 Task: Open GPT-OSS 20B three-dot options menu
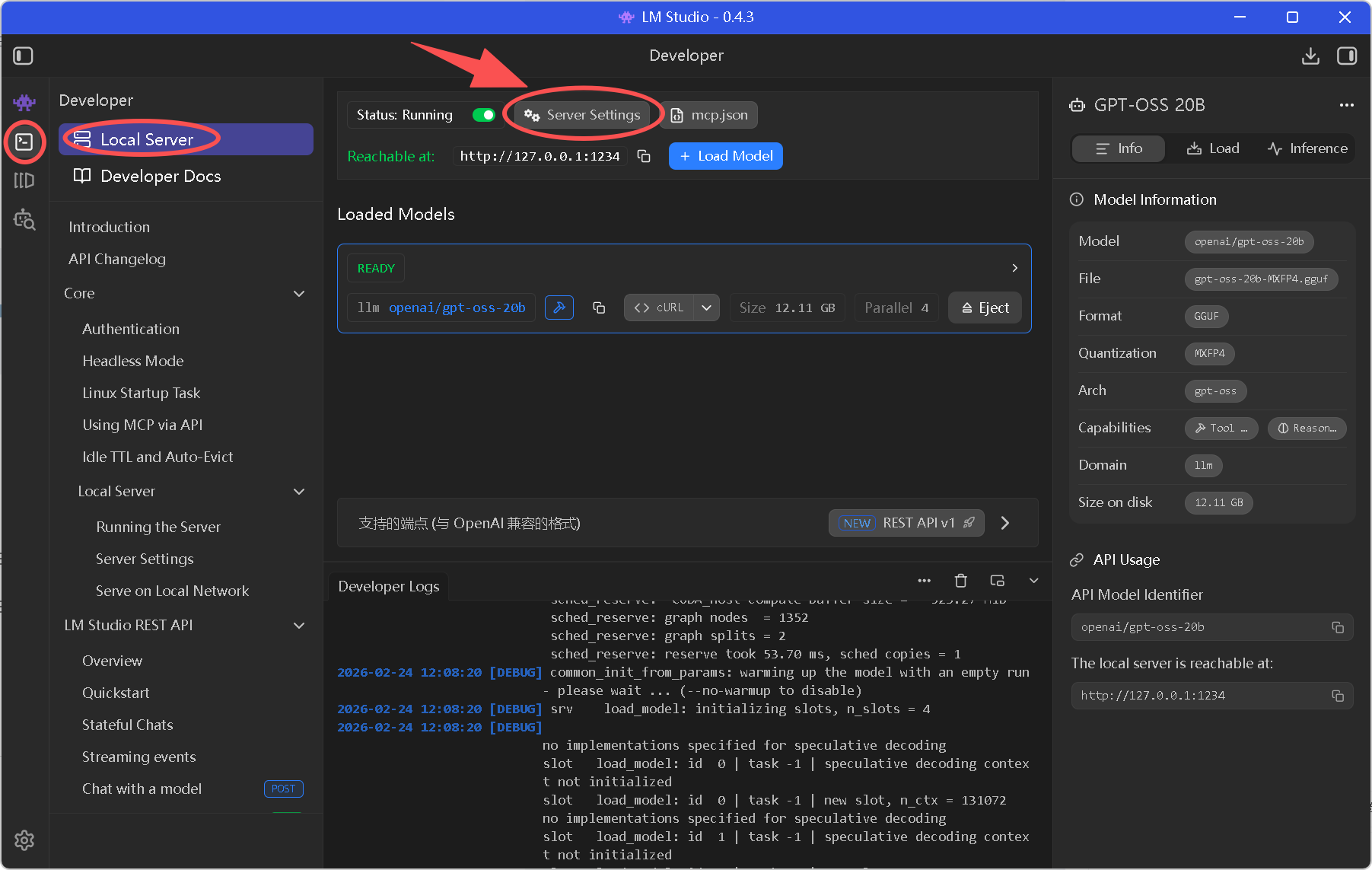pyautogui.click(x=1347, y=105)
